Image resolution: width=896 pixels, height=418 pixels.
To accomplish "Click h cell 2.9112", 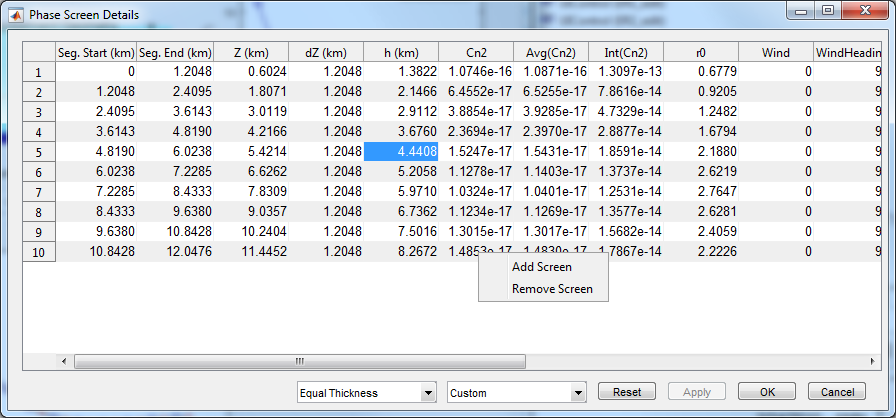I will point(401,111).
